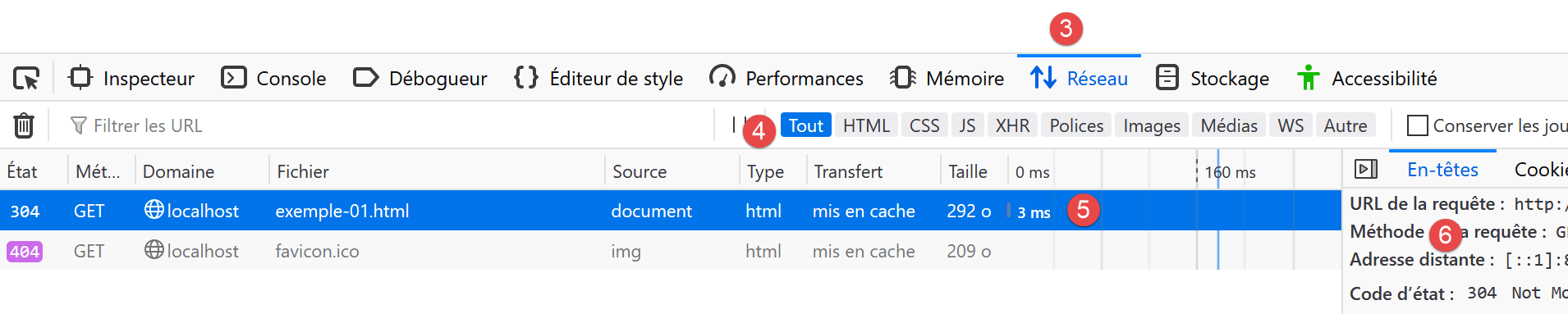This screenshot has width=1568, height=314.
Task: Select the favicon.ico request row
Action: point(671,251)
